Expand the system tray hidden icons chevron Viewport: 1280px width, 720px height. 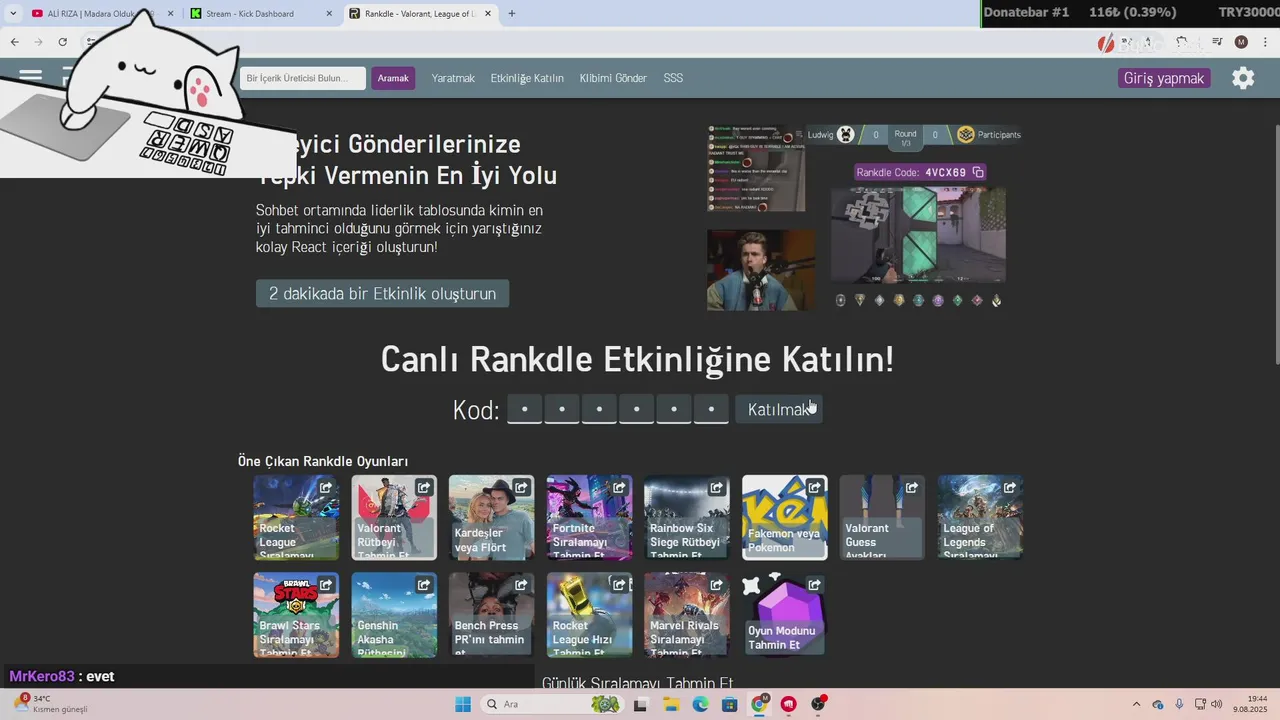tap(1136, 704)
